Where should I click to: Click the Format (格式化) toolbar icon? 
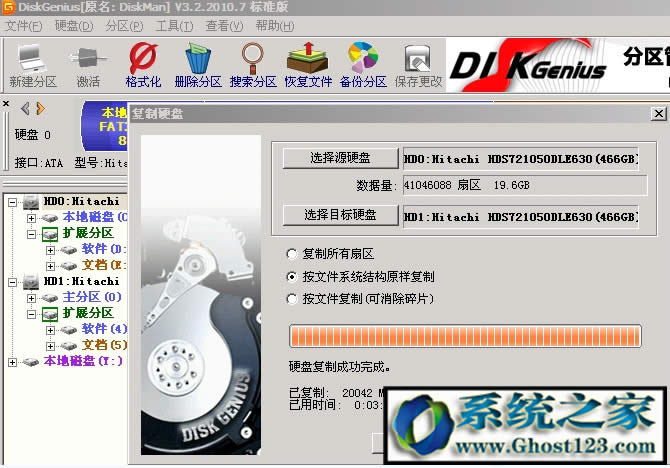[143, 64]
